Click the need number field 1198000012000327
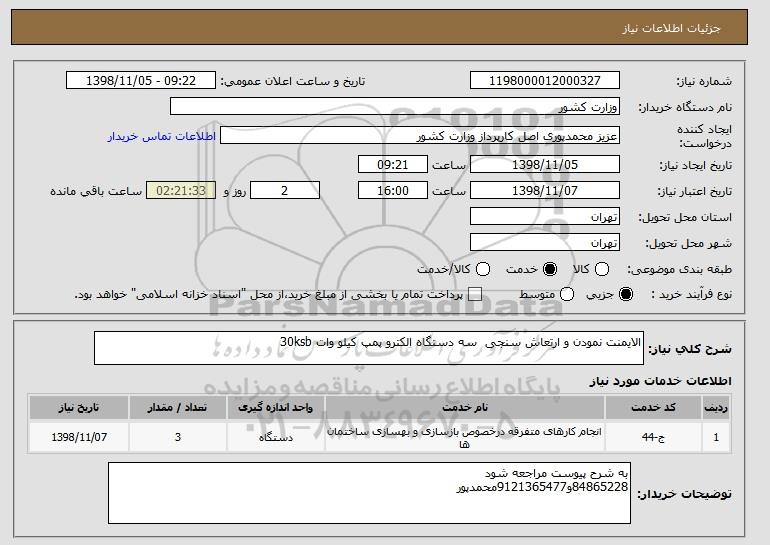The image size is (770, 545). 545,81
